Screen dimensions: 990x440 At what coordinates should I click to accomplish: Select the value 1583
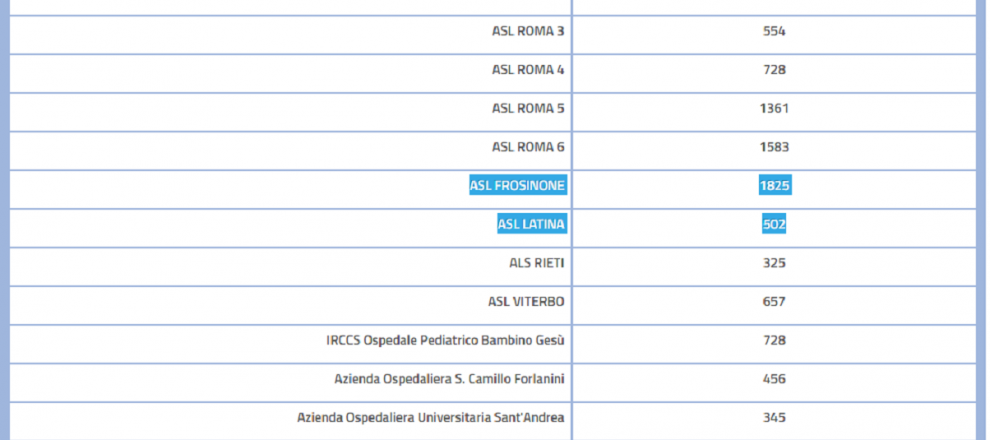774,147
